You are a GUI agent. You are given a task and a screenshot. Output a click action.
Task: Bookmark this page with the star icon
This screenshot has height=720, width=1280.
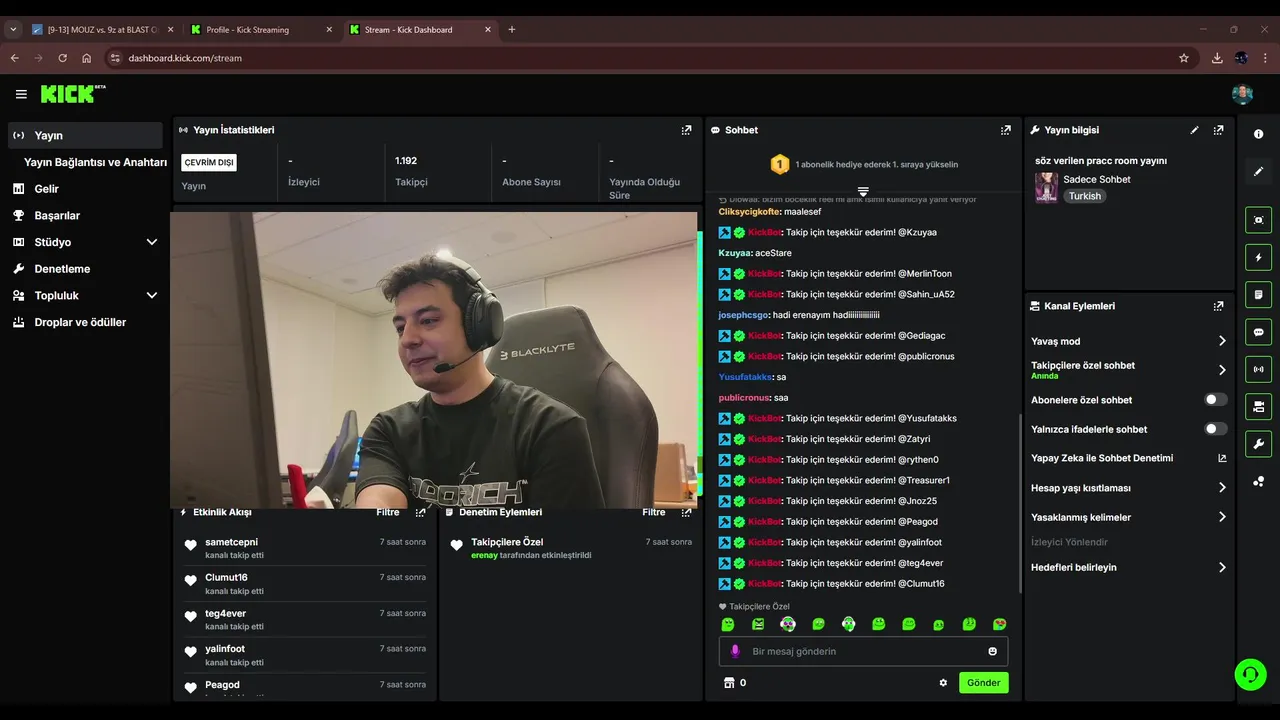coord(1184,58)
